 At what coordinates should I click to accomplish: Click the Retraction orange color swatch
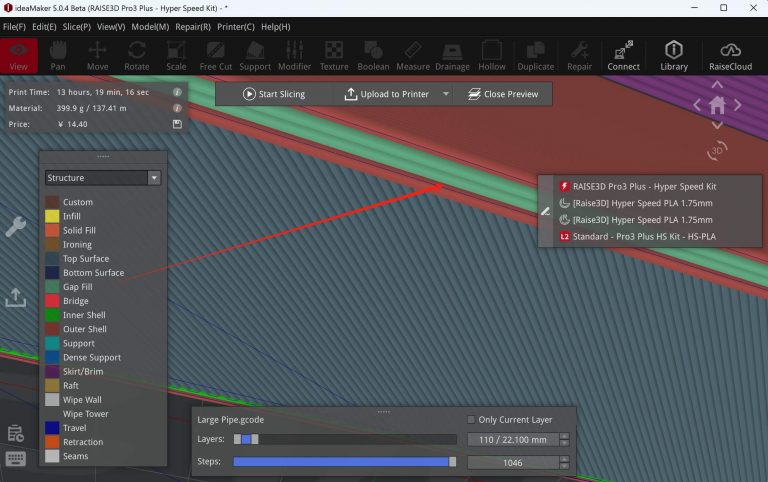tap(52, 442)
